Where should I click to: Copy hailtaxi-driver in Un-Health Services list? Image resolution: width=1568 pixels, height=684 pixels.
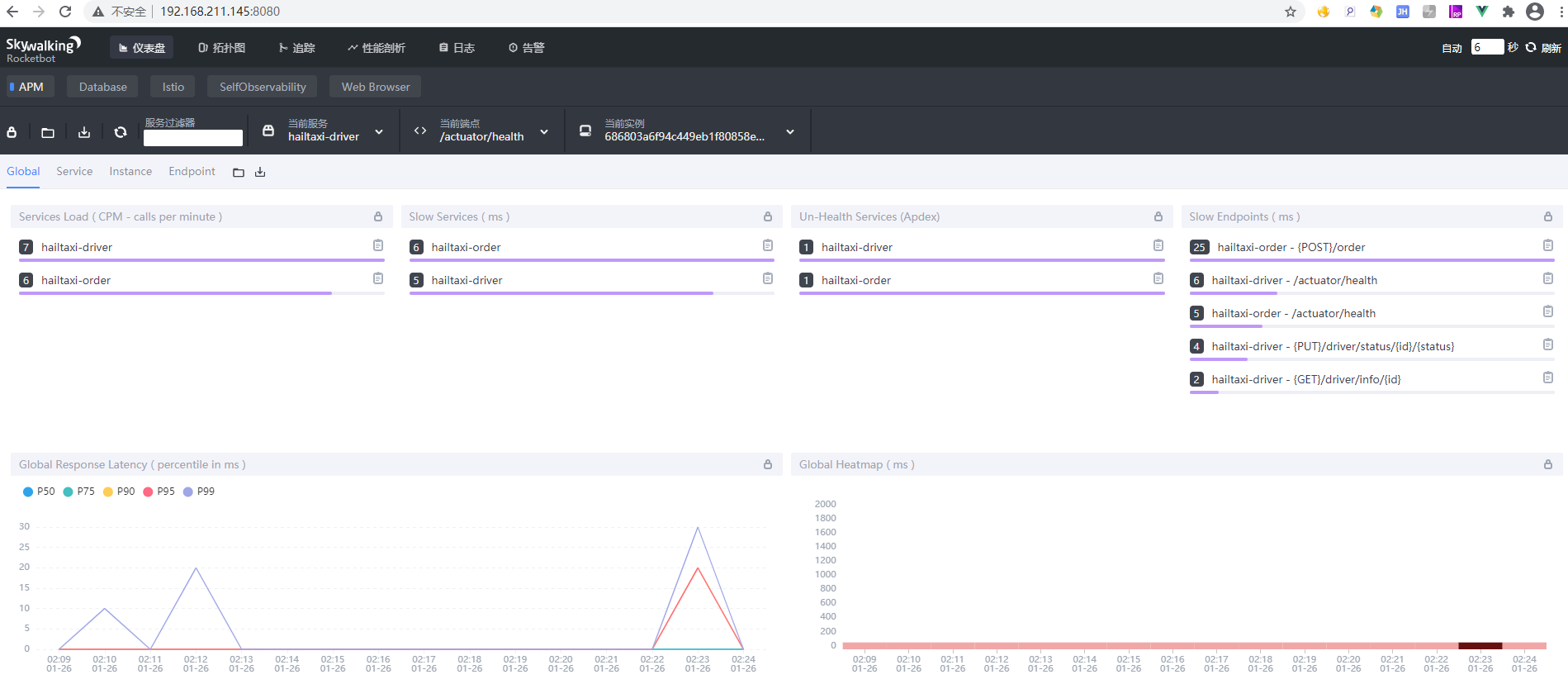(x=1158, y=245)
